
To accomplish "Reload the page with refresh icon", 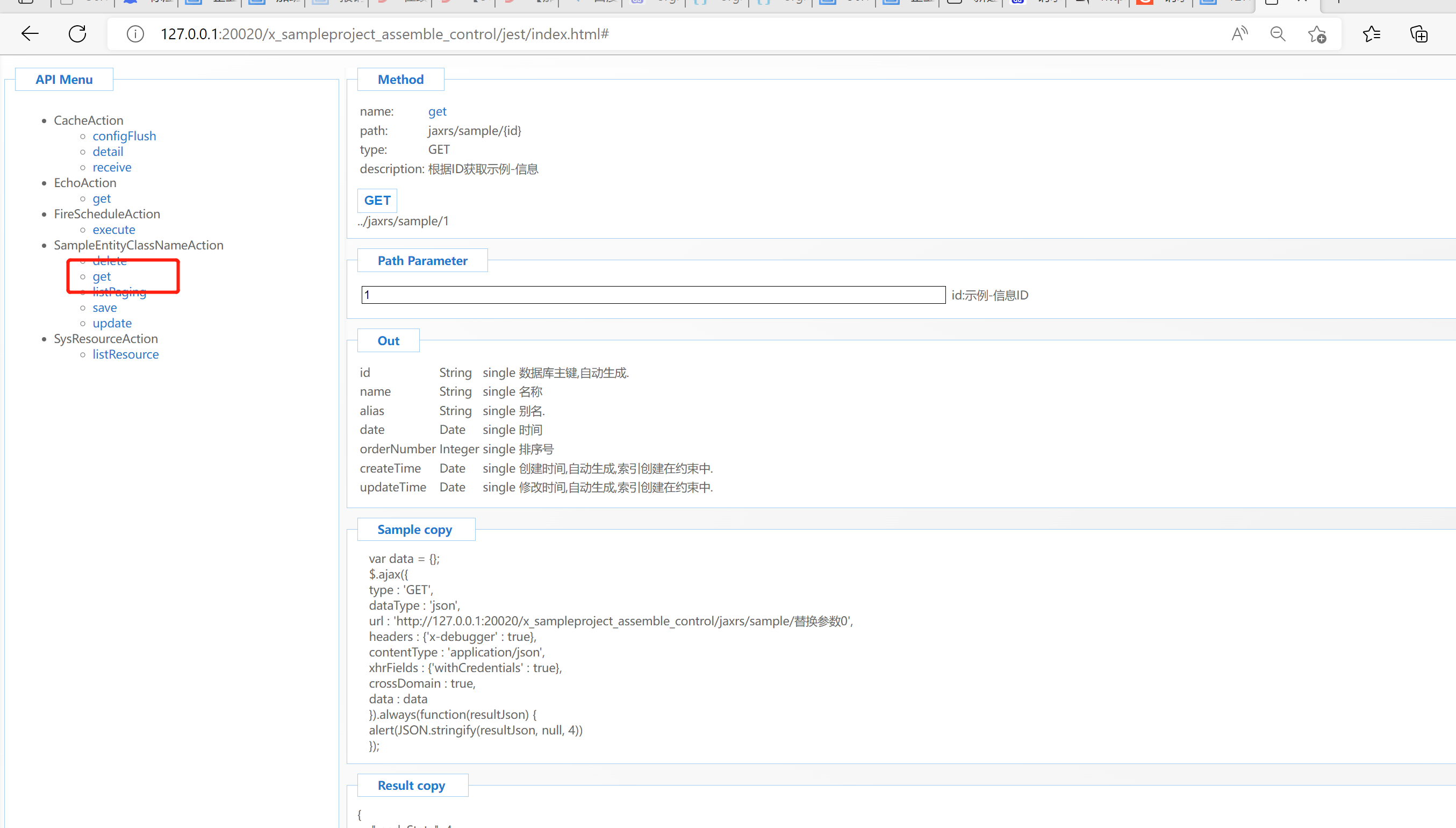I will (x=77, y=34).
